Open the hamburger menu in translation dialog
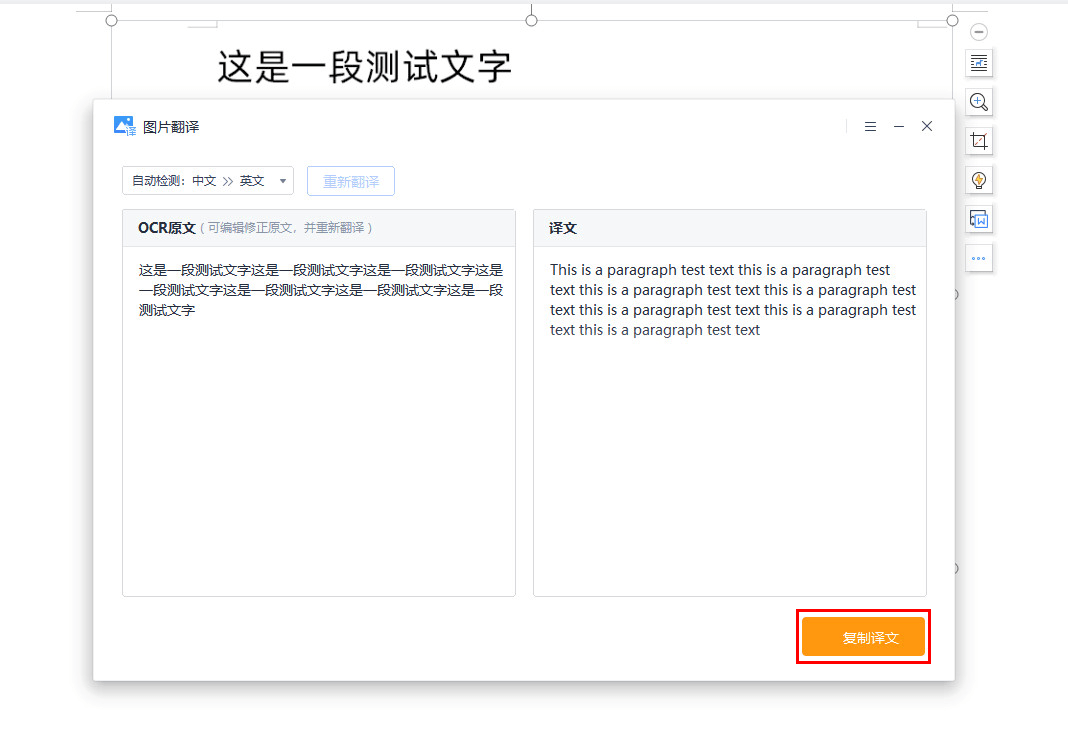 point(870,126)
